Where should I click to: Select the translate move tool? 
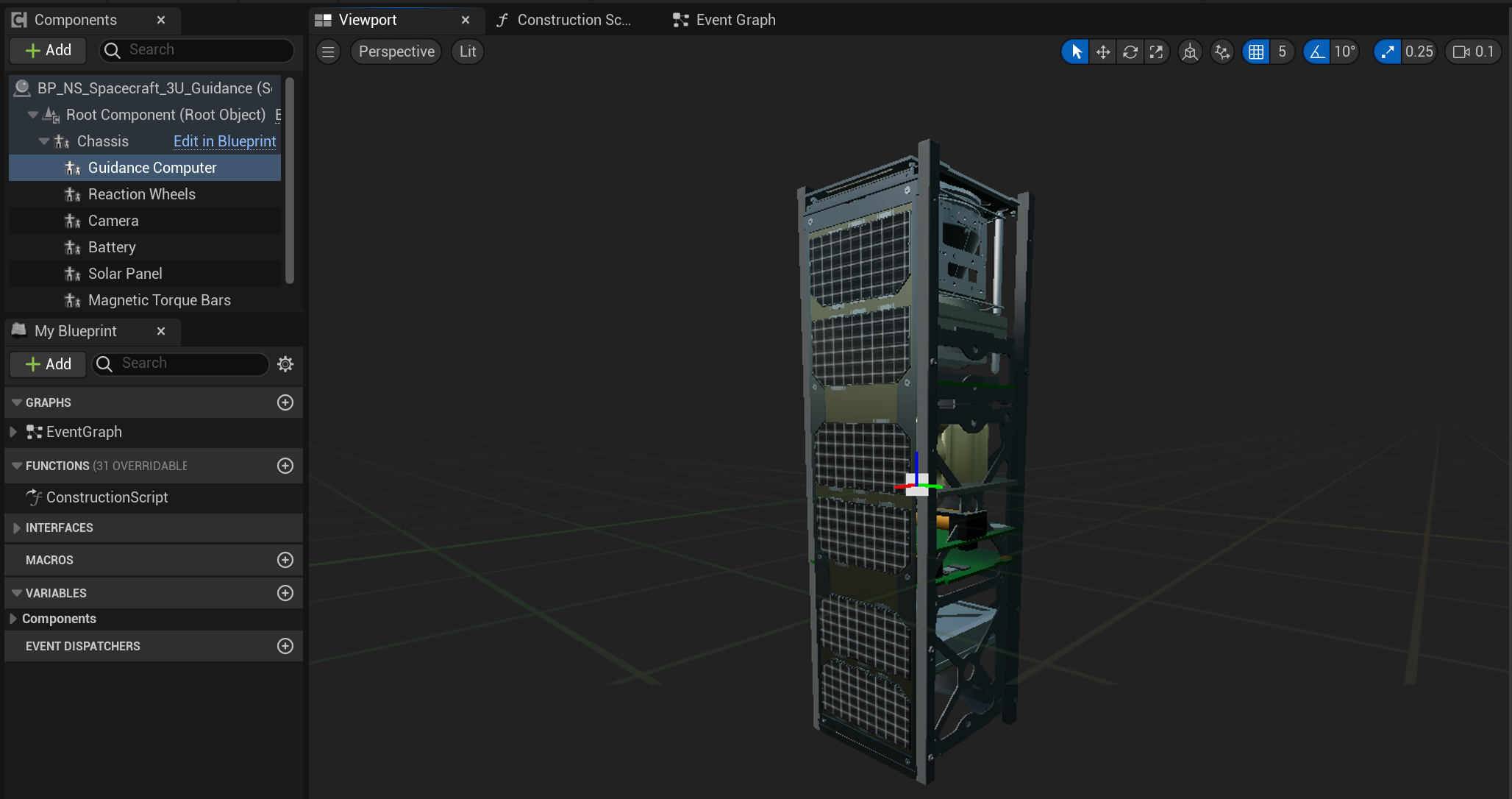pyautogui.click(x=1103, y=52)
